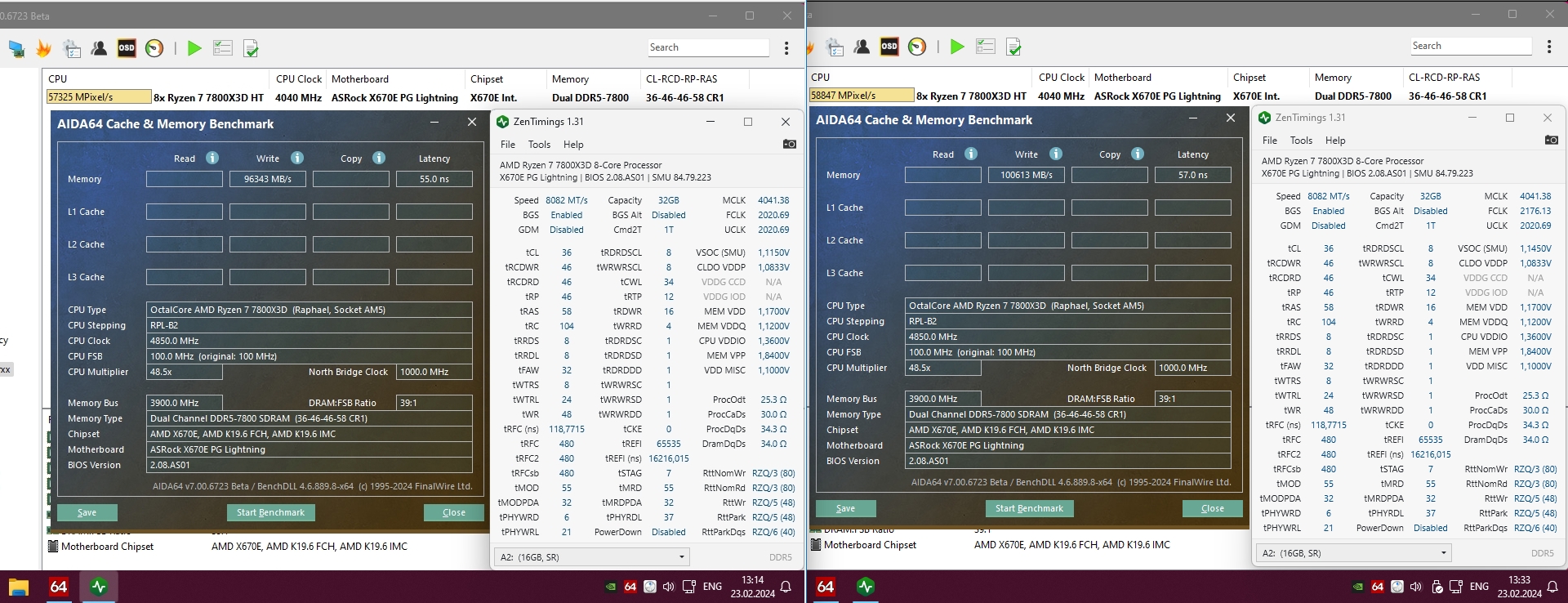
Task: Click the ZenTimings icon on the right taskbar
Action: point(866,587)
